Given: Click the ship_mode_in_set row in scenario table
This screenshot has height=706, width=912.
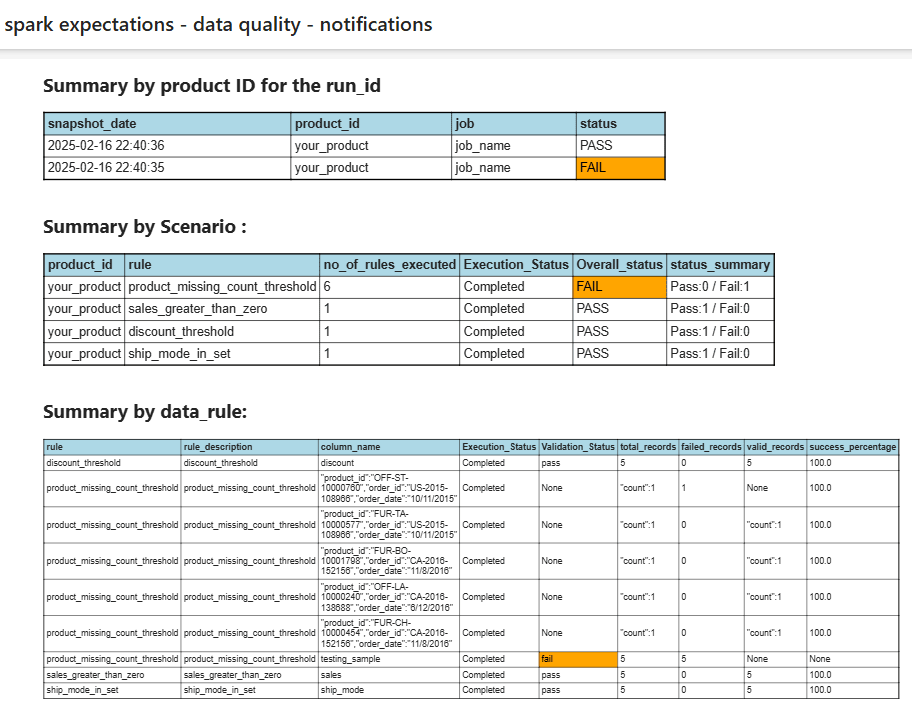Looking at the screenshot, I should [408, 354].
